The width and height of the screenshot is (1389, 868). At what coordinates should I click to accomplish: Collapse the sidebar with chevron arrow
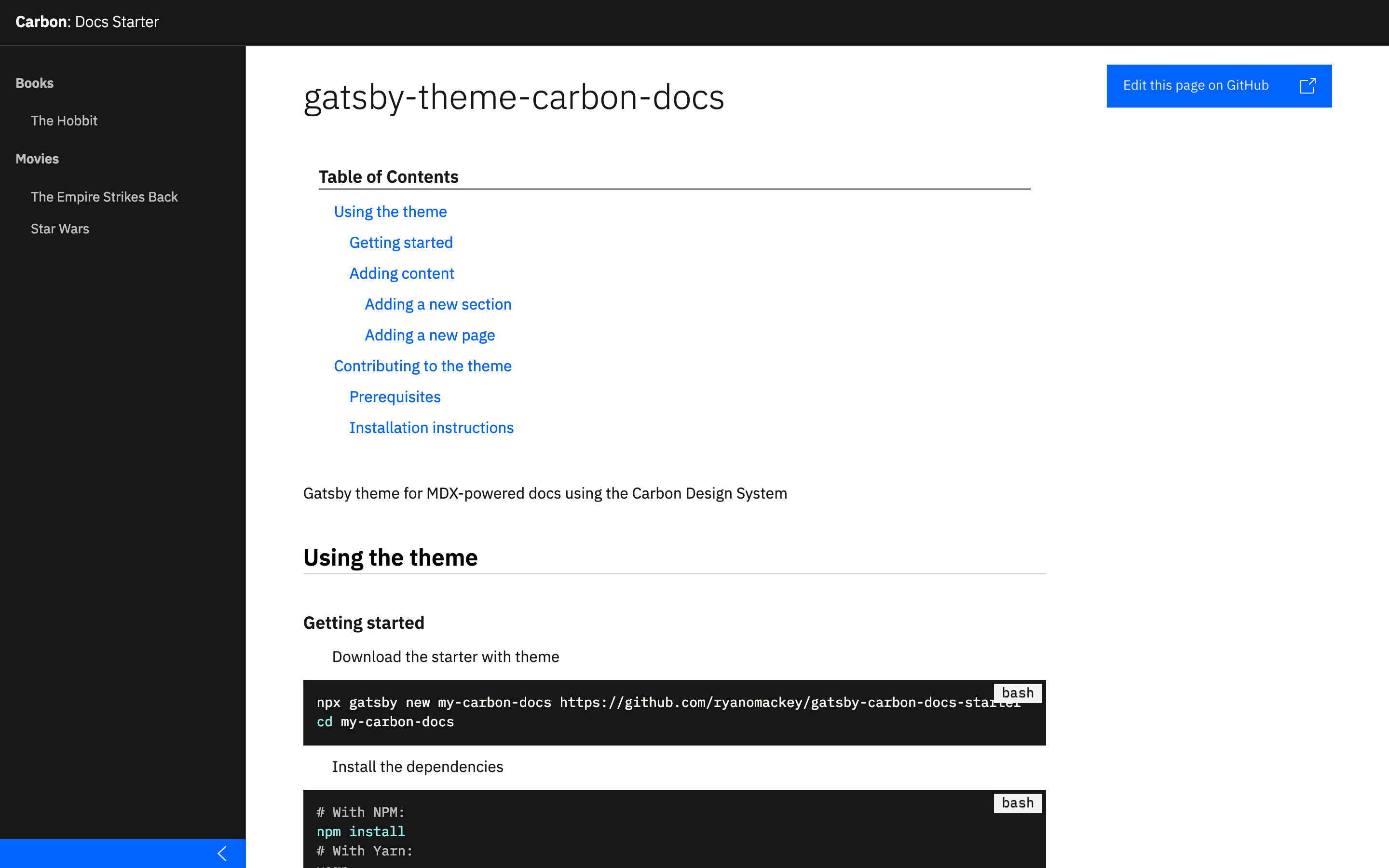(222, 853)
